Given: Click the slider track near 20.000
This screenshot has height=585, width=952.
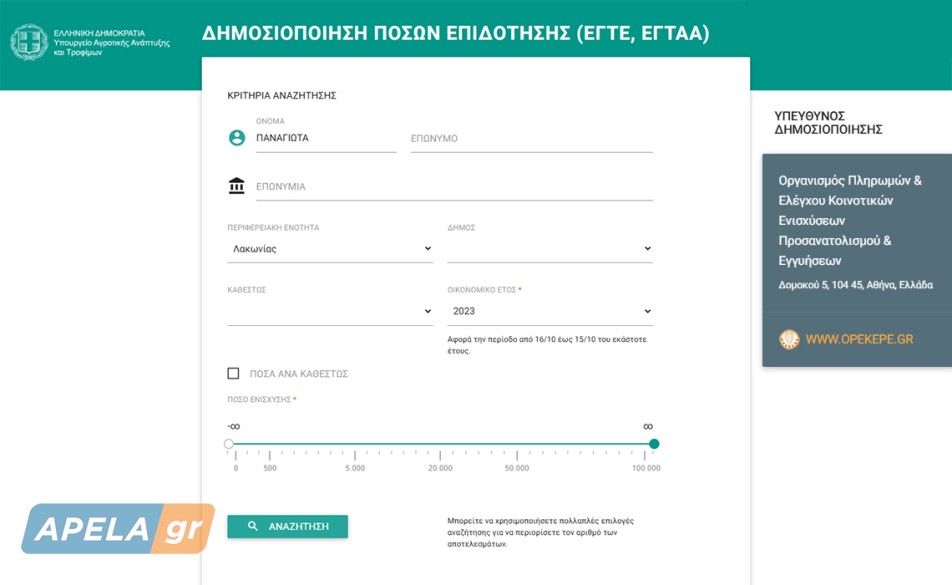Looking at the screenshot, I should click(x=440, y=444).
